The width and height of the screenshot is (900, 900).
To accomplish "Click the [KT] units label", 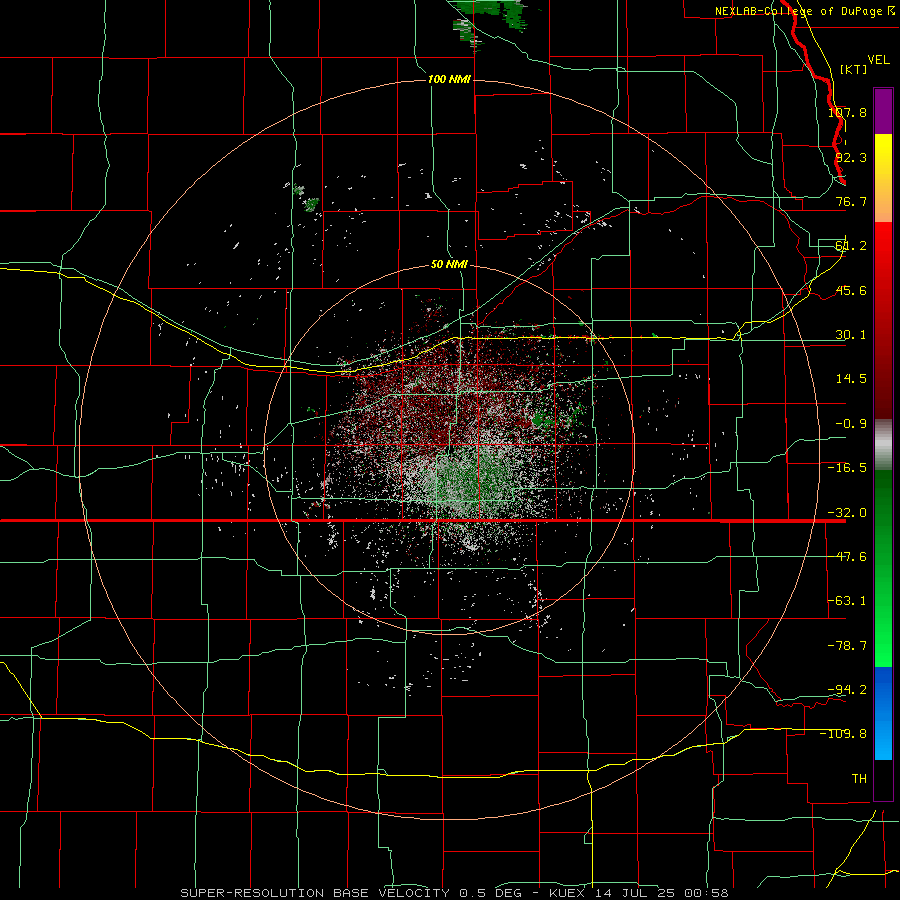I will click(854, 69).
